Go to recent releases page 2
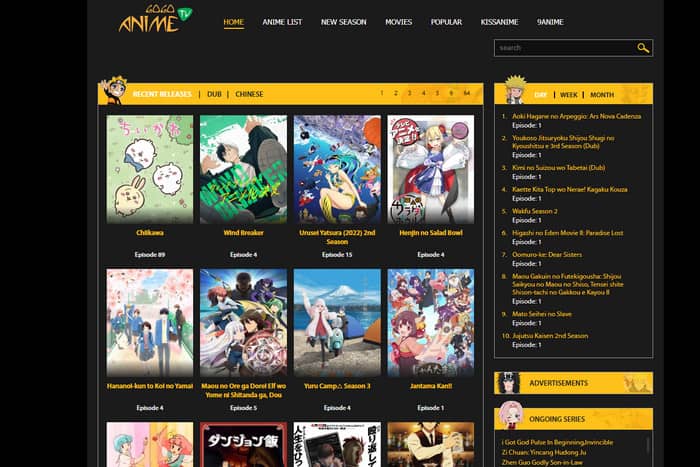Image resolution: width=700 pixels, height=467 pixels. [x=396, y=93]
